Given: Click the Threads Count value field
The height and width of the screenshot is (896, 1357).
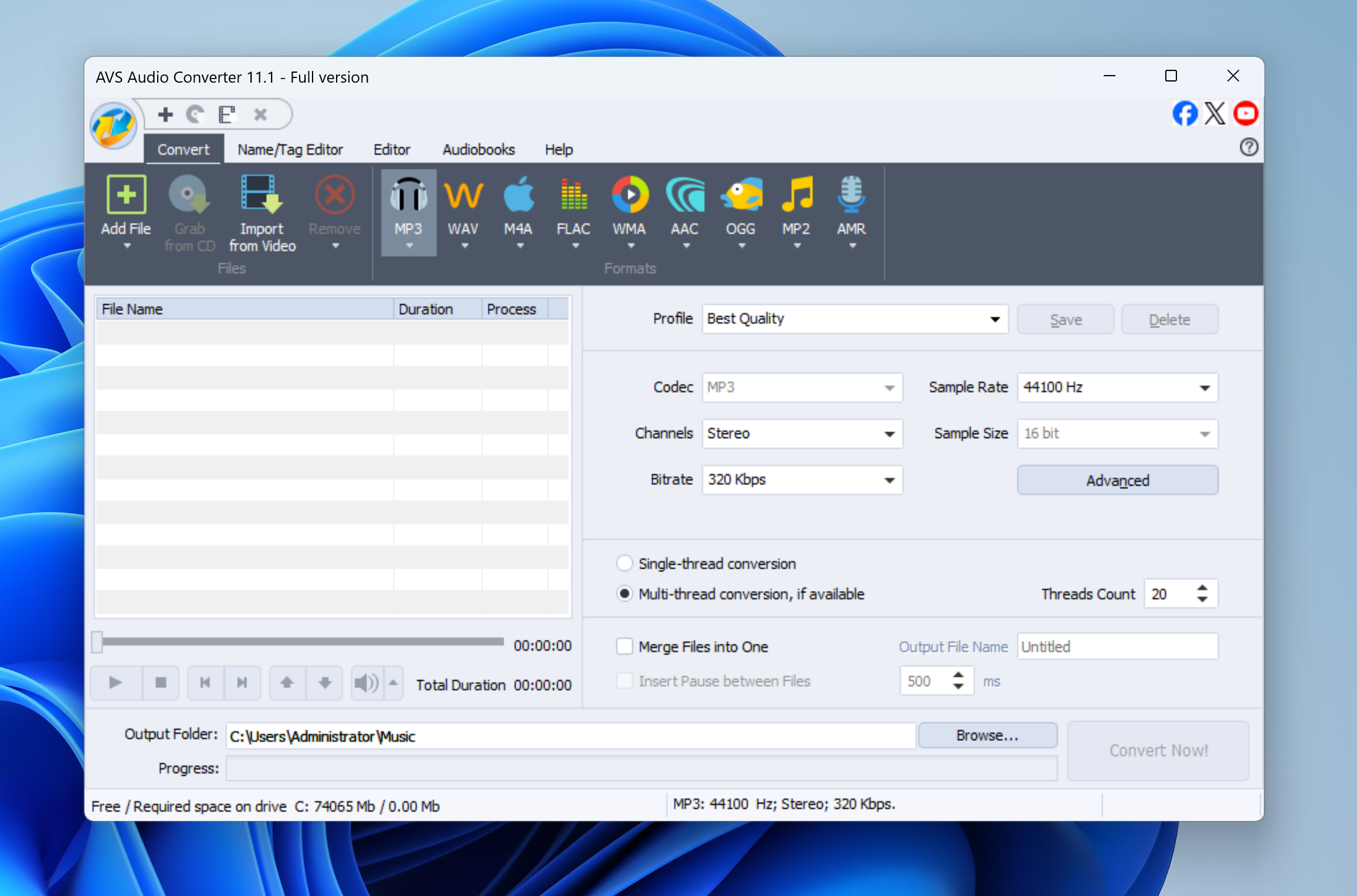Looking at the screenshot, I should tap(1168, 594).
